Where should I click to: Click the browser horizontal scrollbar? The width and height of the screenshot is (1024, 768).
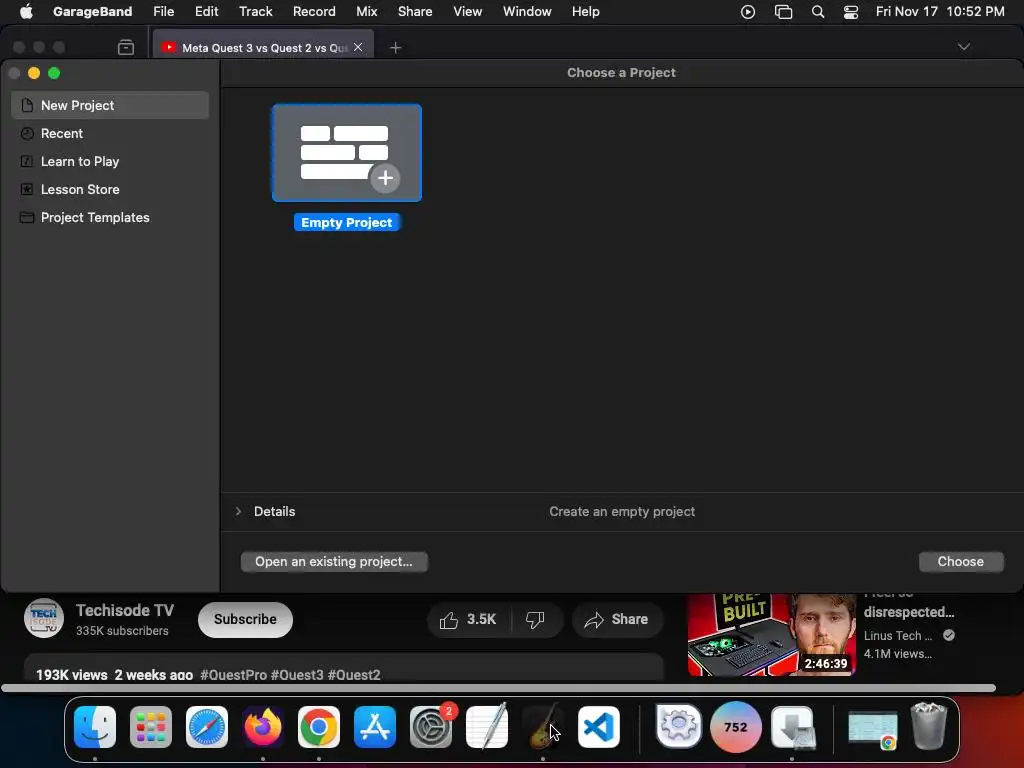pyautogui.click(x=498, y=688)
